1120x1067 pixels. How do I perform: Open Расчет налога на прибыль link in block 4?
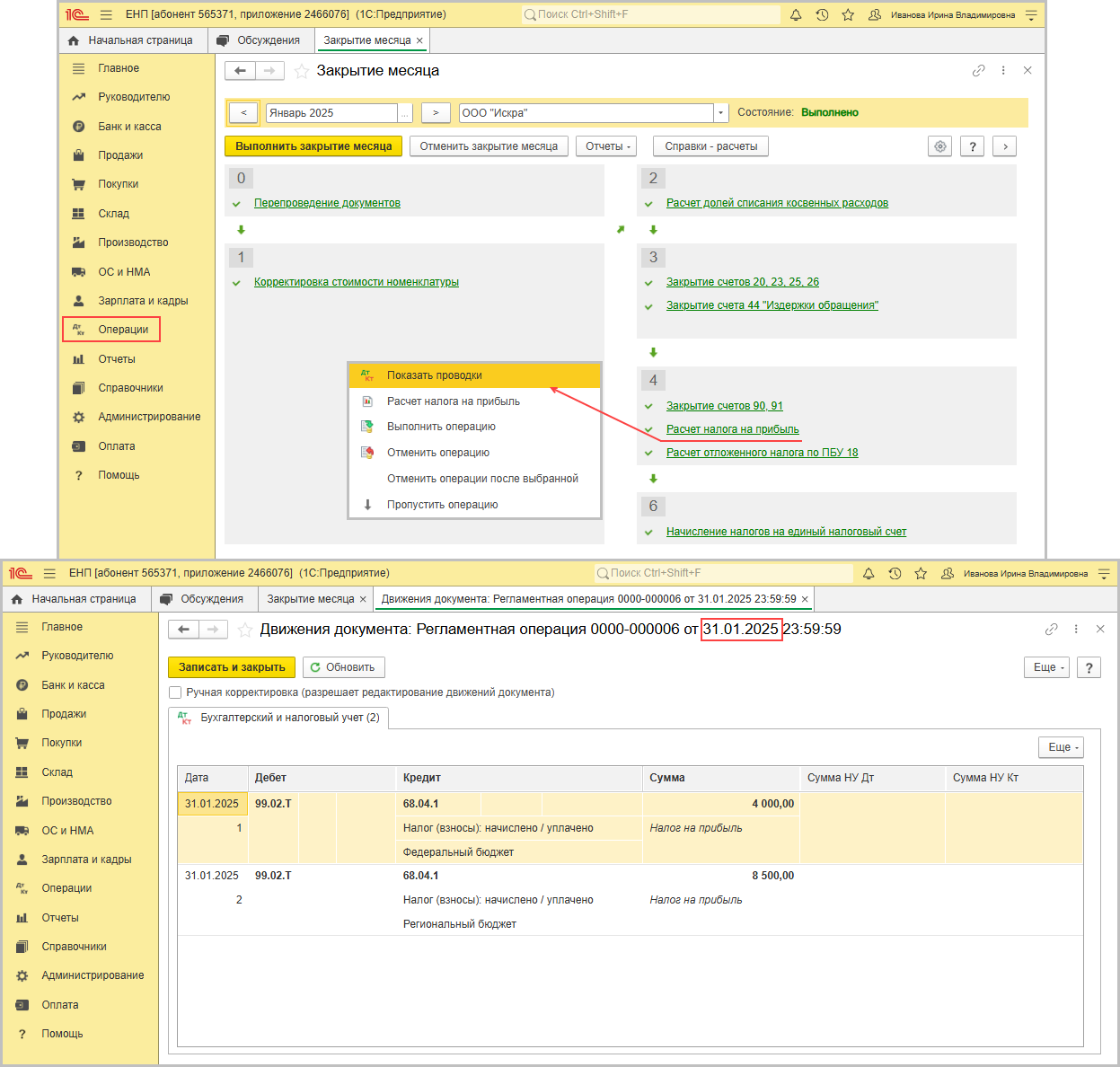click(x=732, y=429)
